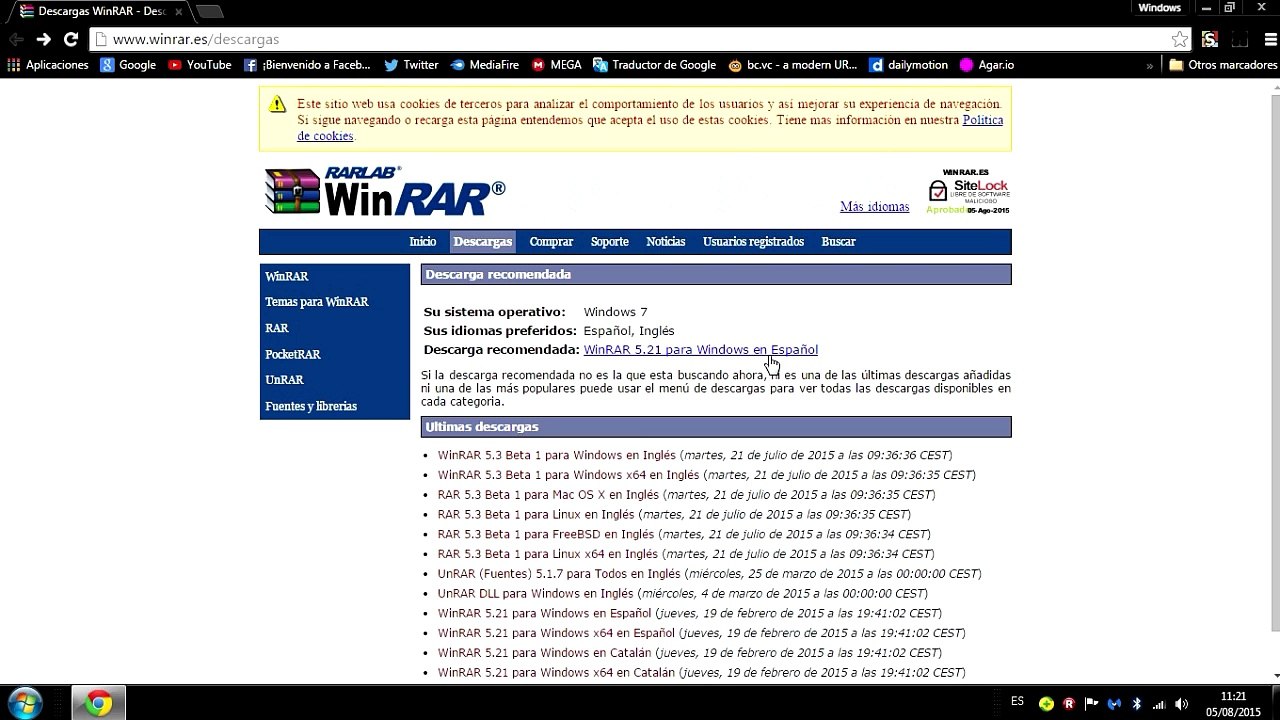Click the network signal tray icon
The width and height of the screenshot is (1280, 720).
point(1160,703)
